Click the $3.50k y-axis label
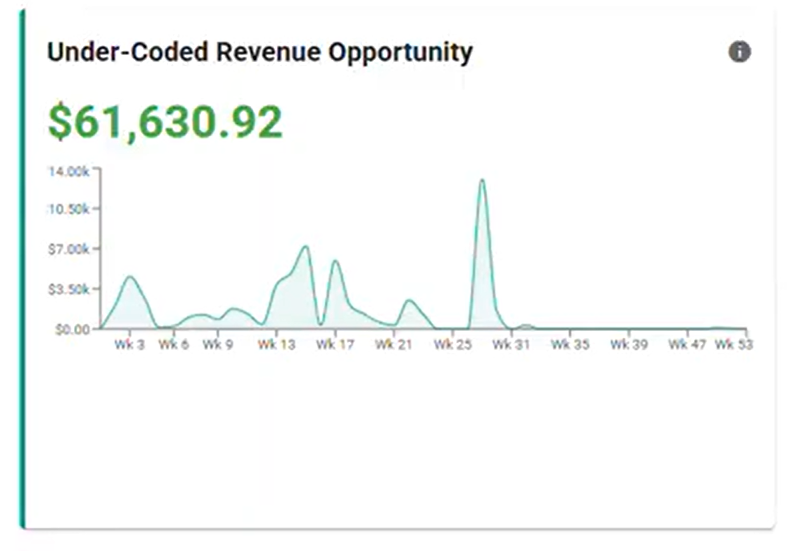 [69, 289]
